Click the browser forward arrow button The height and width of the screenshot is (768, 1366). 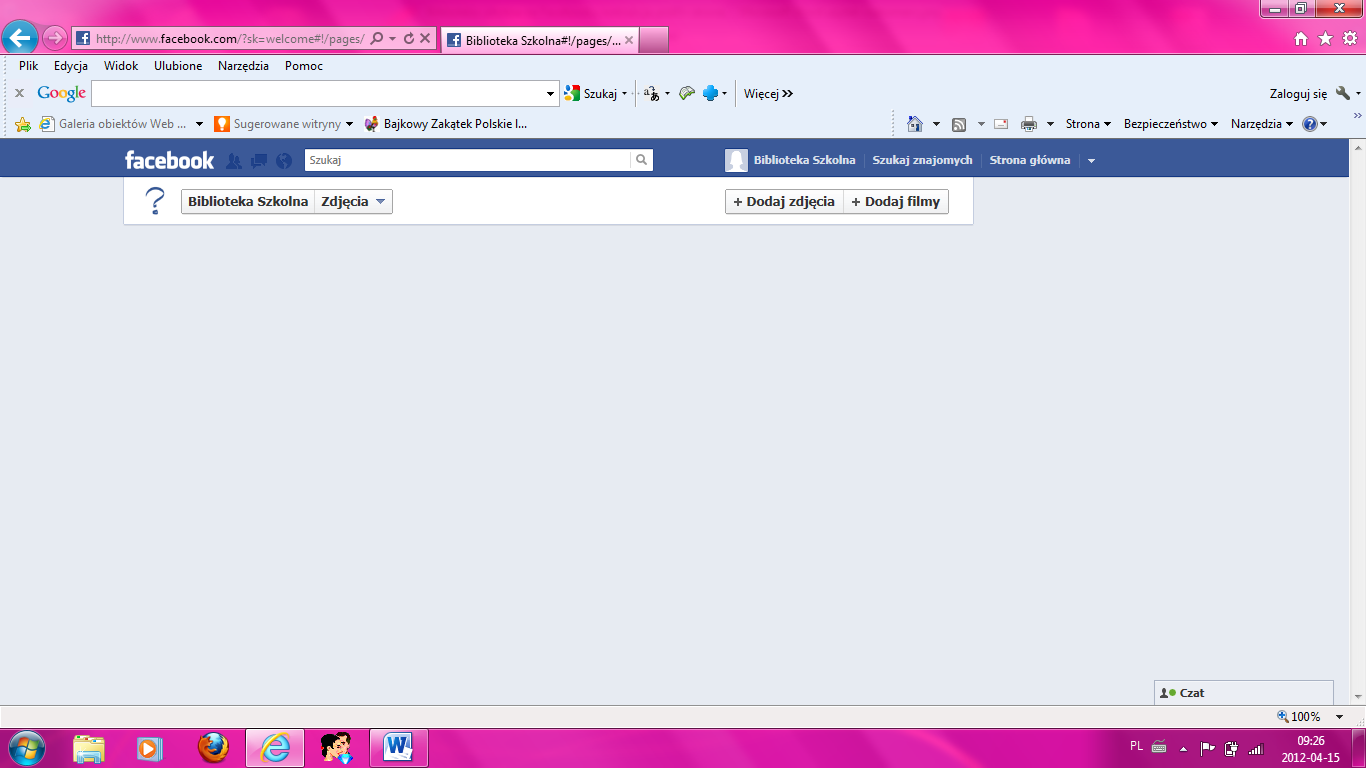[x=55, y=38]
